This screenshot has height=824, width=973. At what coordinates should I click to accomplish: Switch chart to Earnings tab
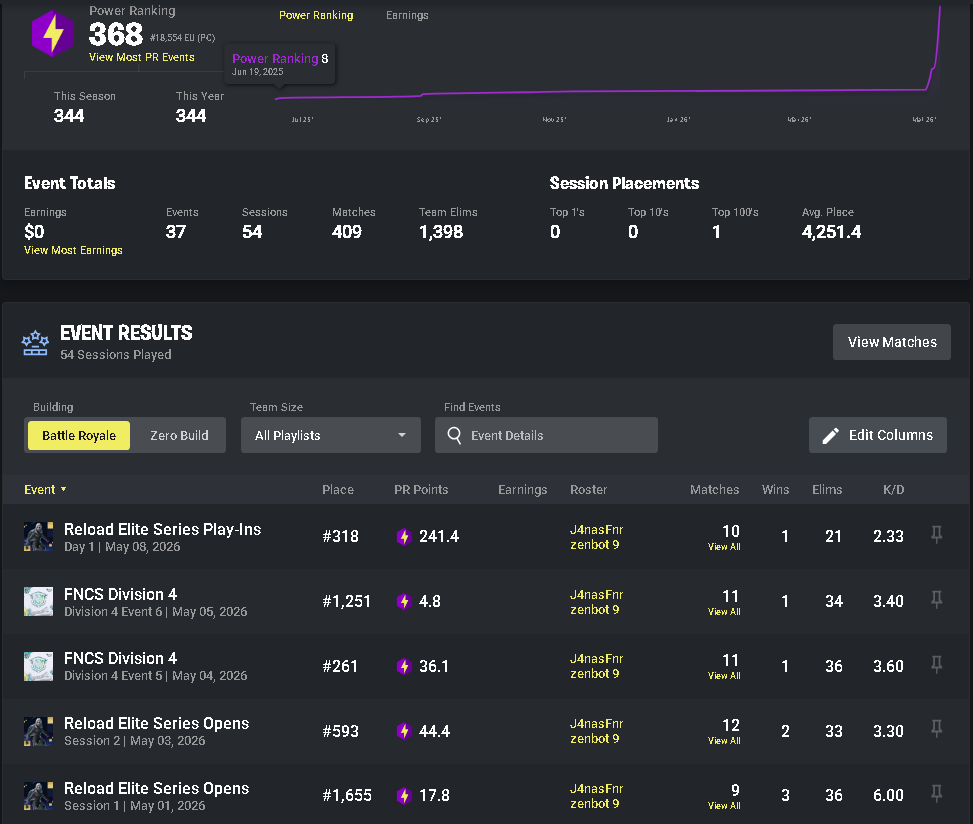coord(407,15)
